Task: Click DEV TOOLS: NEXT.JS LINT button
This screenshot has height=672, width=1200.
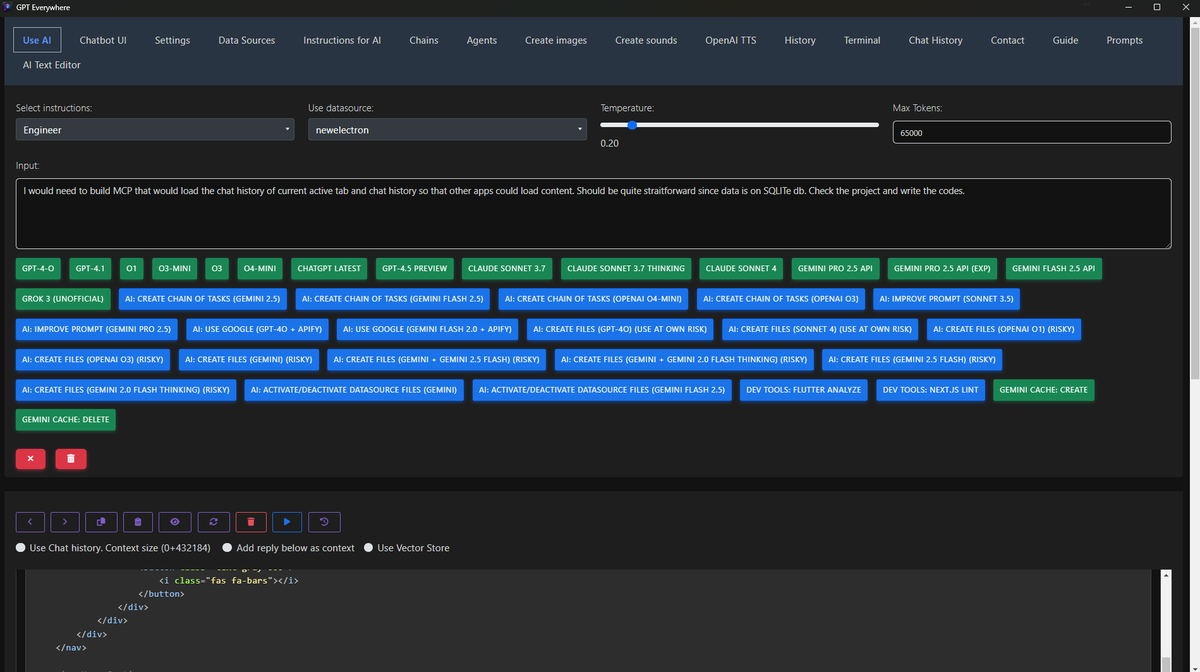Action: pyautogui.click(x=931, y=389)
